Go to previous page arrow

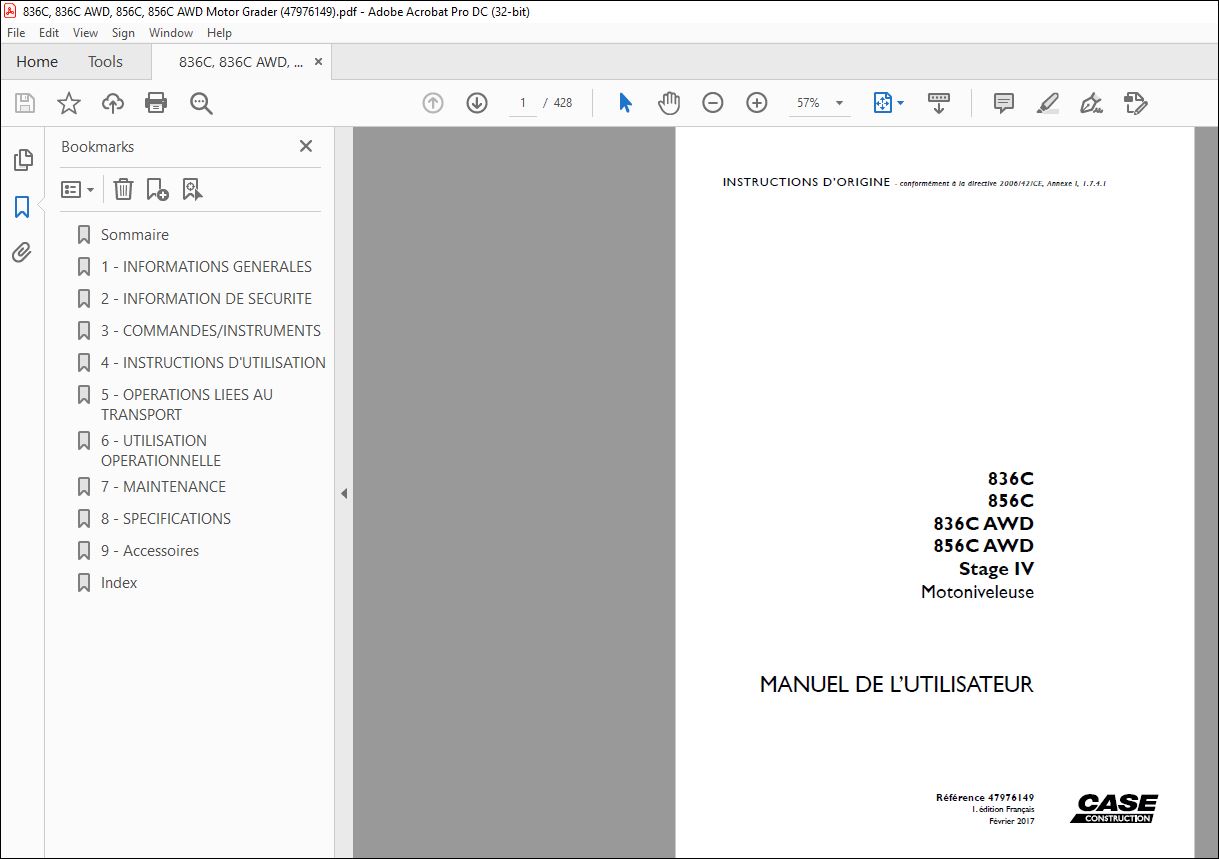tap(433, 103)
